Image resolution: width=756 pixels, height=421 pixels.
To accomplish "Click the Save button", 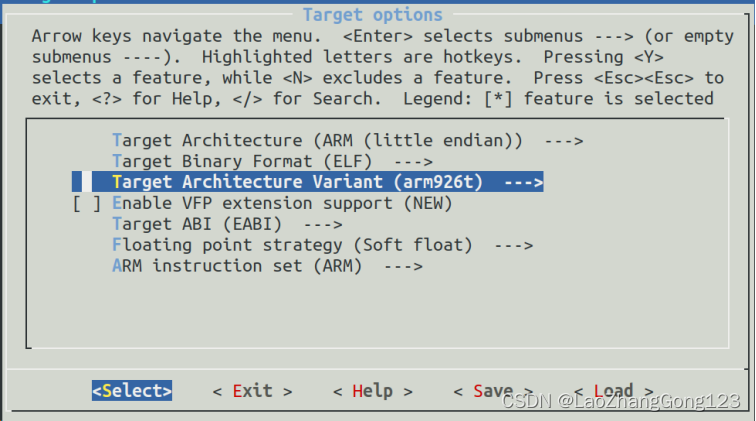I will 493,391.
